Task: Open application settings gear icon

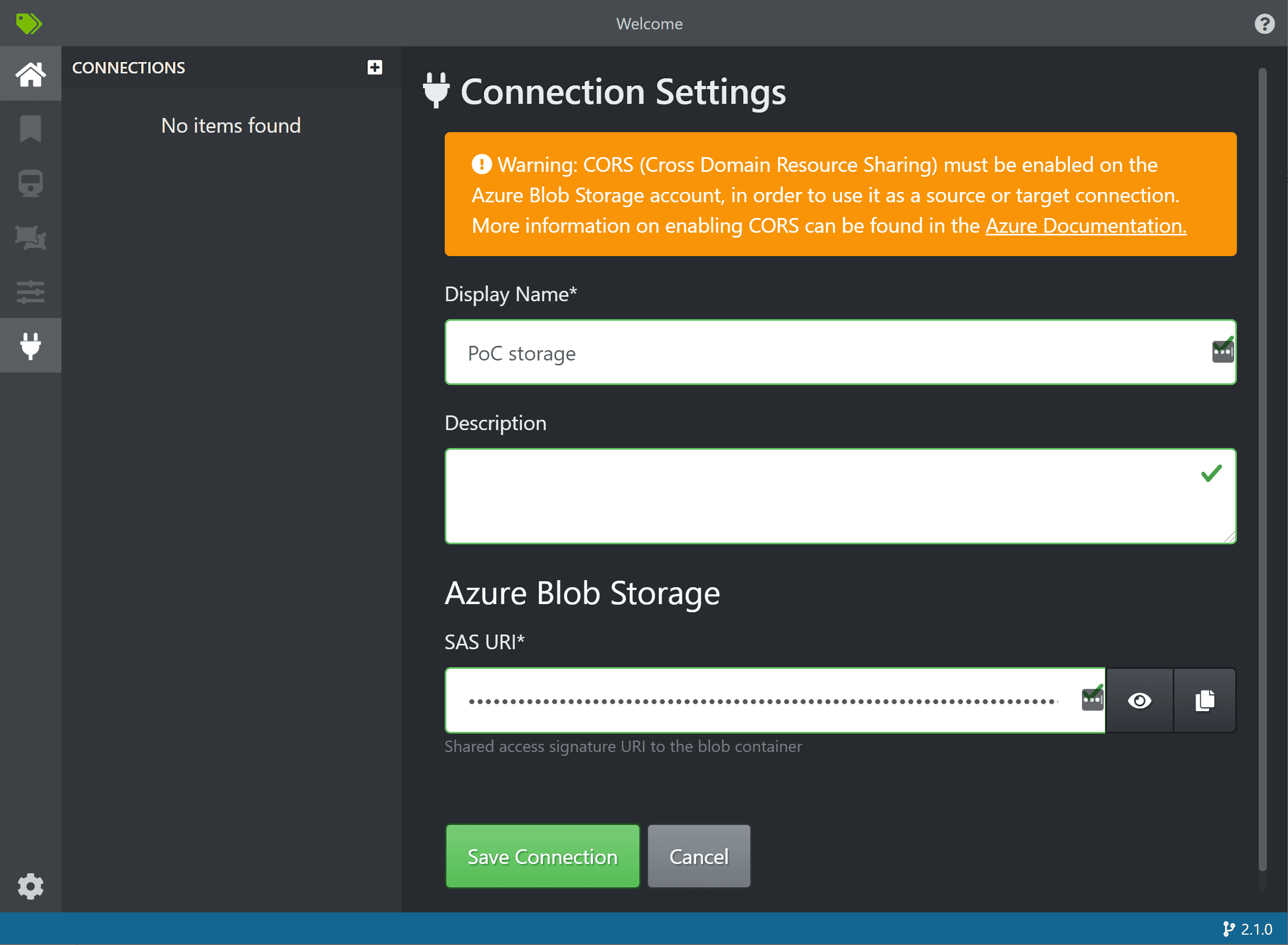Action: 30,886
